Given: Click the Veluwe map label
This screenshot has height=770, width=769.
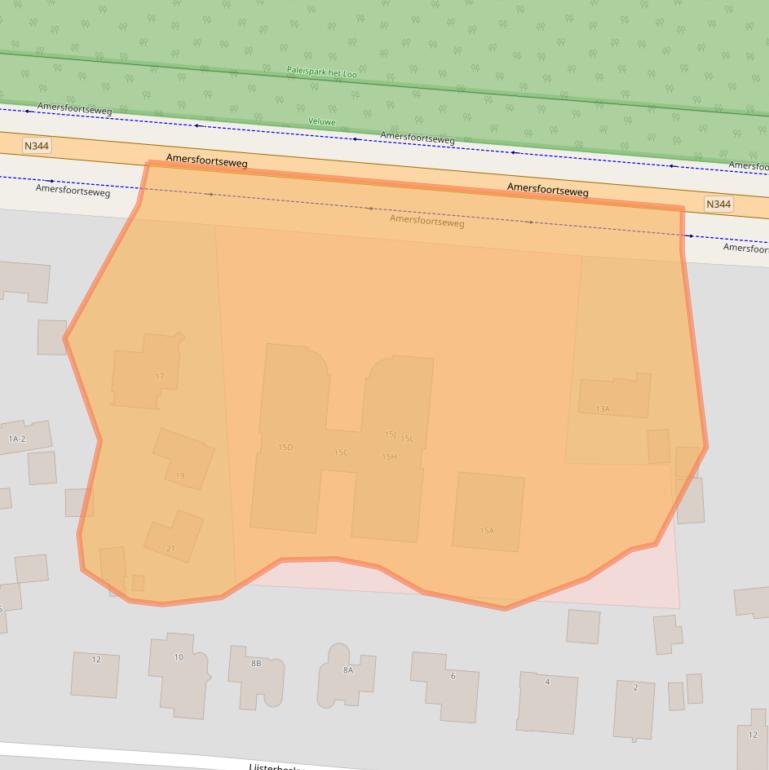Looking at the screenshot, I should (322, 121).
